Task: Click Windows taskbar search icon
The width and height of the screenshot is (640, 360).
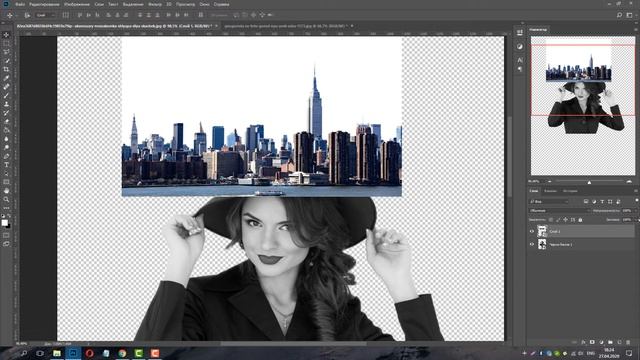Action: coord(24,353)
